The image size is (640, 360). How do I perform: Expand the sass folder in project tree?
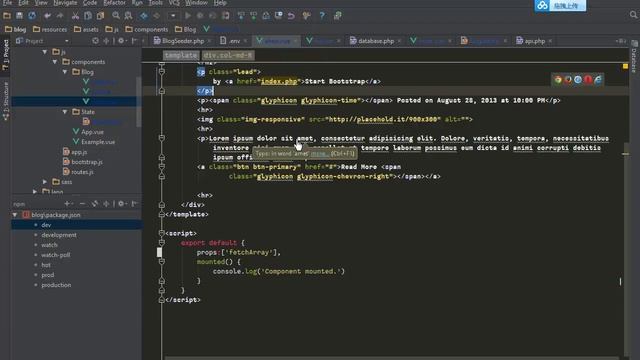pos(45,182)
